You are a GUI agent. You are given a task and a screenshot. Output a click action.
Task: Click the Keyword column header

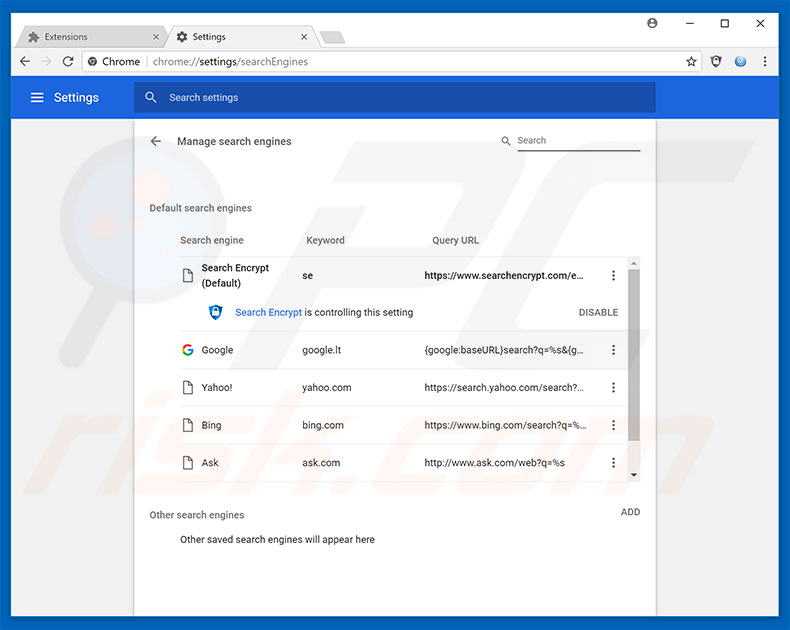[325, 240]
